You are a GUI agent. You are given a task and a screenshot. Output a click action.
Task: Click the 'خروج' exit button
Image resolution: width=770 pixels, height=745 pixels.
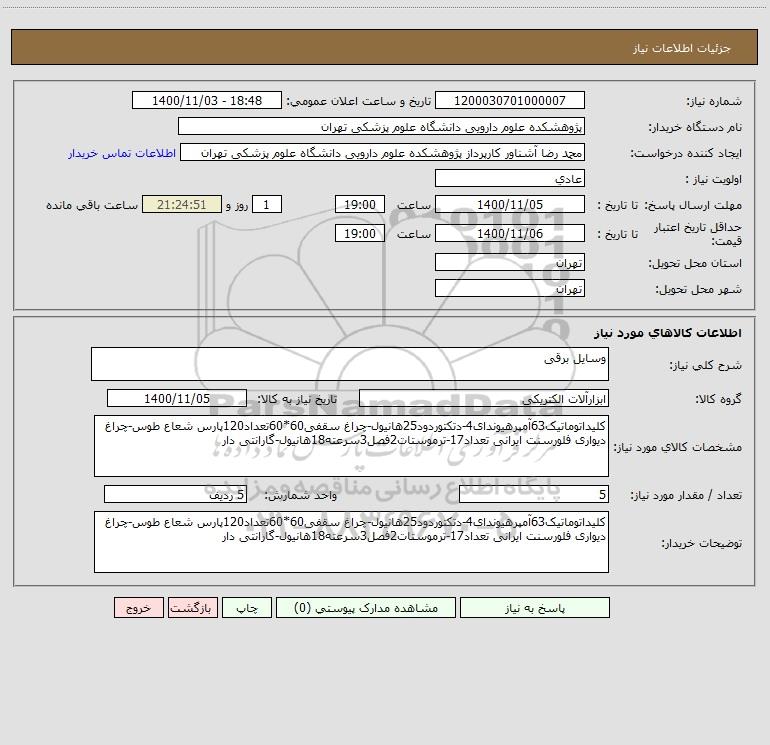pos(138,607)
